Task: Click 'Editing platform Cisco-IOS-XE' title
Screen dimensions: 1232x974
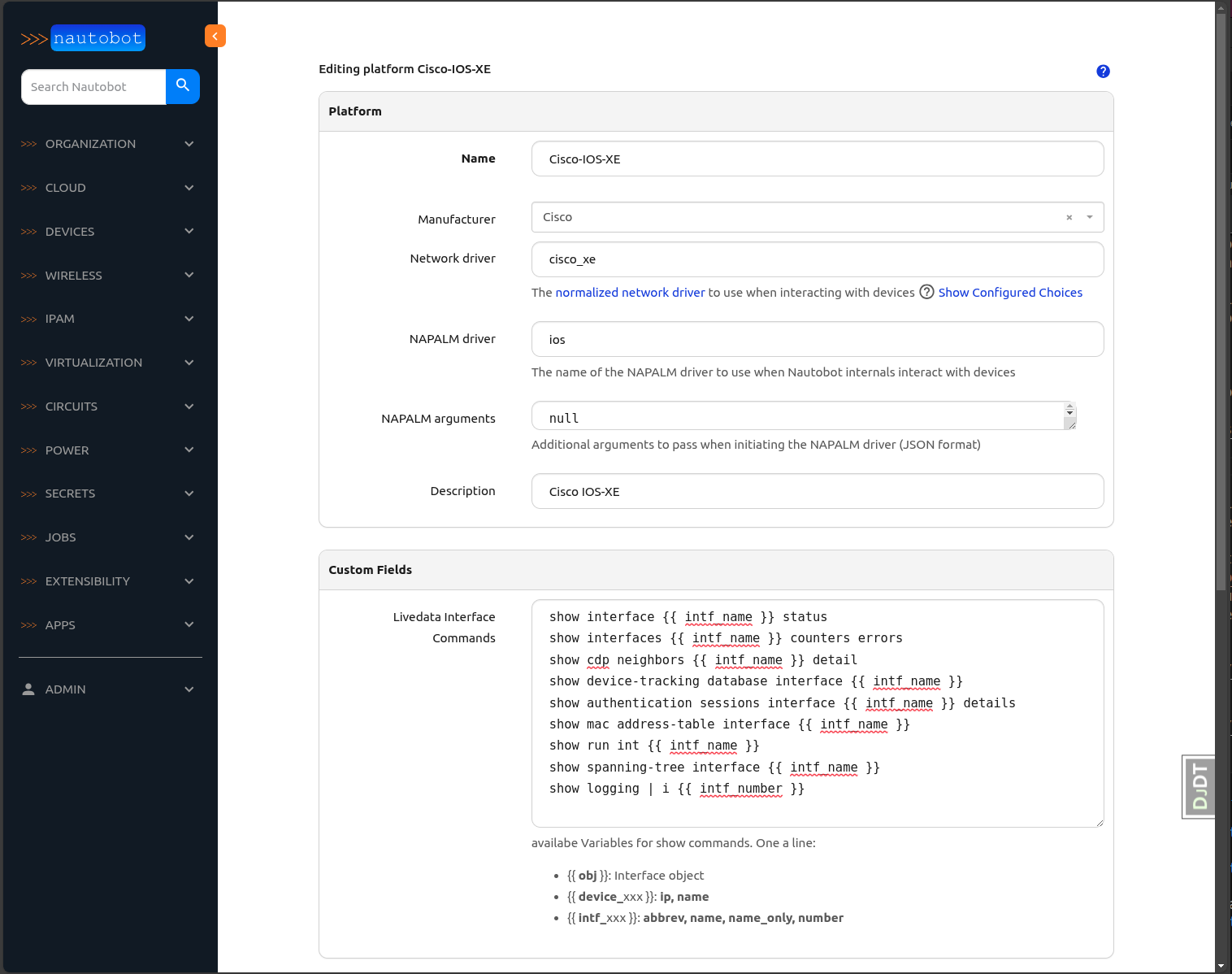Action: [x=405, y=69]
